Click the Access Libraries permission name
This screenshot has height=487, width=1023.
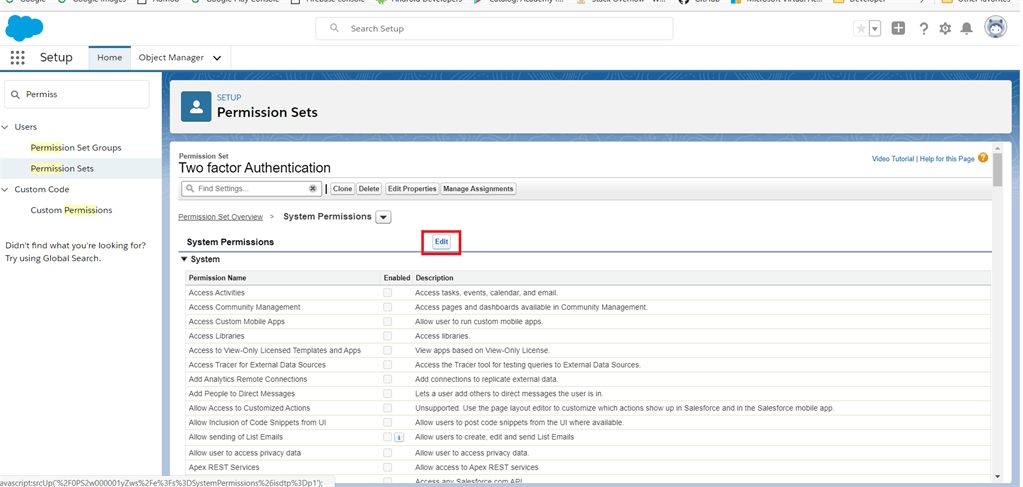tap(217, 336)
